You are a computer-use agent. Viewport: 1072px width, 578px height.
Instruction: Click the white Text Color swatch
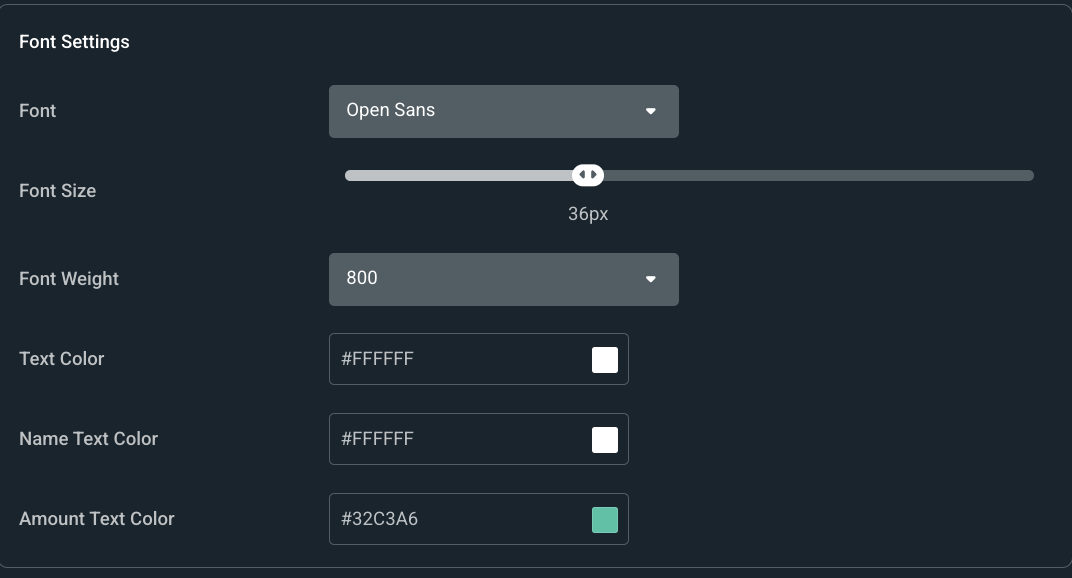pyautogui.click(x=604, y=359)
